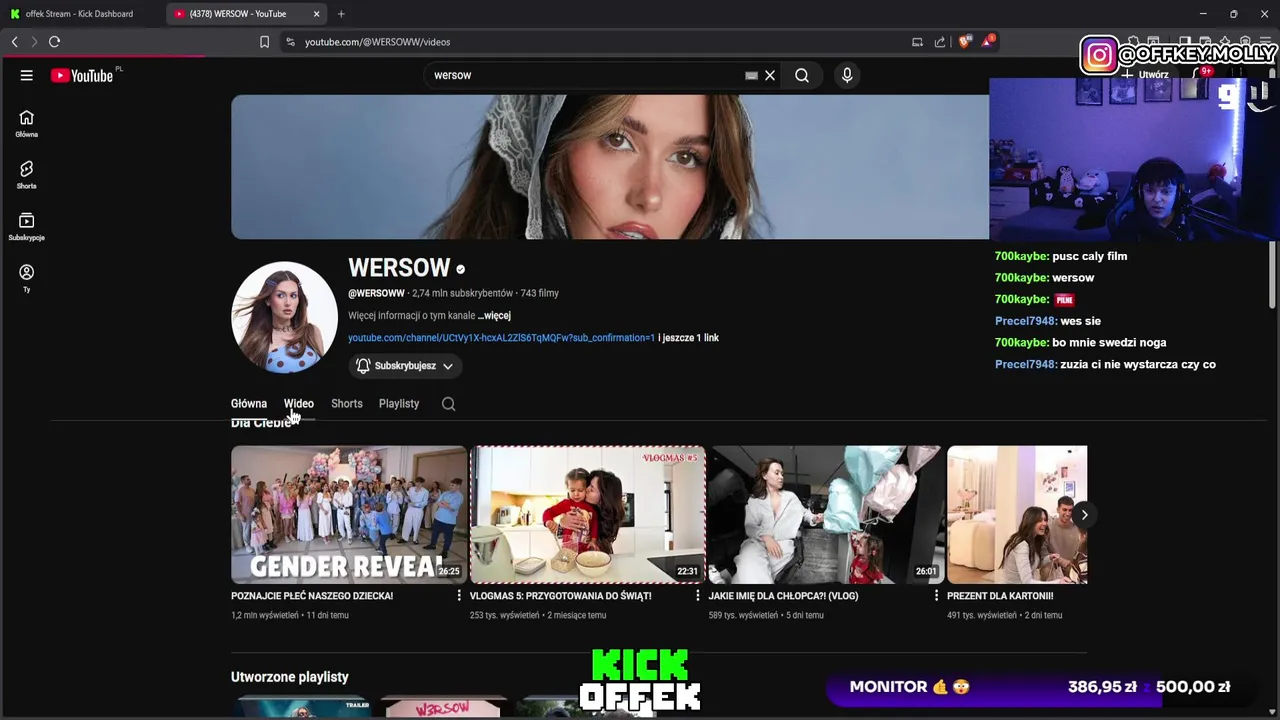Open the cast icon in address bar
The width and height of the screenshot is (1280, 720).
[x=917, y=42]
